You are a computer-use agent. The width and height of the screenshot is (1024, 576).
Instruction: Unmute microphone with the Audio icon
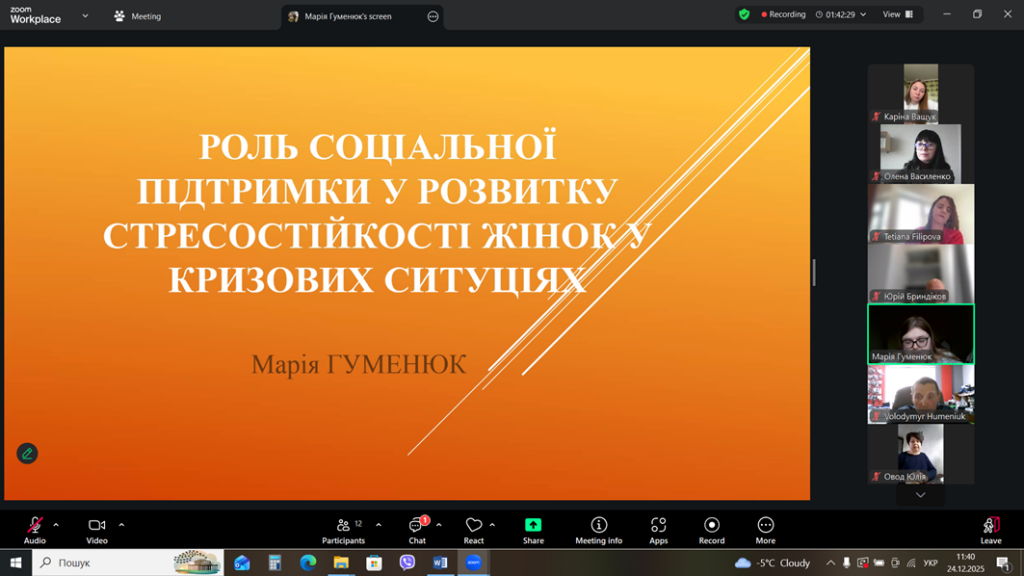pyautogui.click(x=35, y=526)
